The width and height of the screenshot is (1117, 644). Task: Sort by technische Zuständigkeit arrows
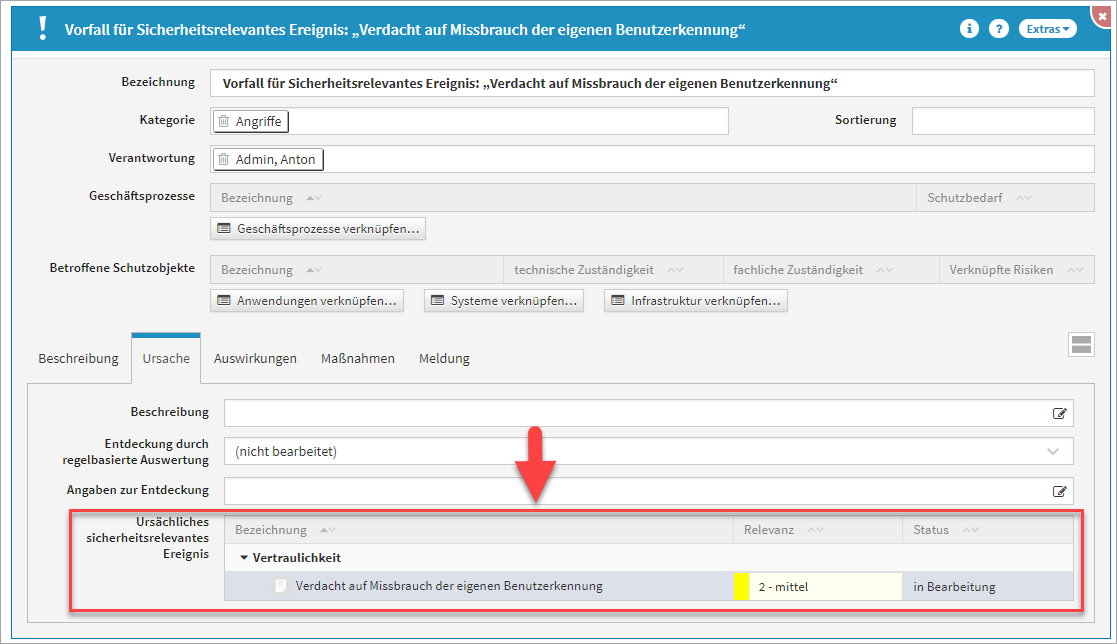tap(675, 270)
